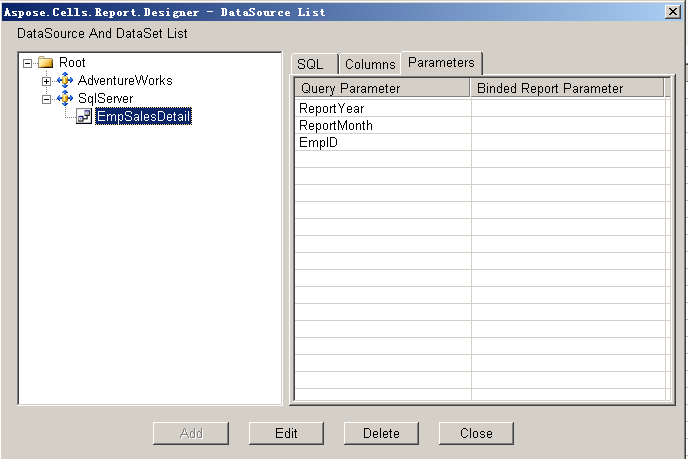Collapse the Root tree node
Screen dimensions: 688x459
pyautogui.click(x=28, y=64)
